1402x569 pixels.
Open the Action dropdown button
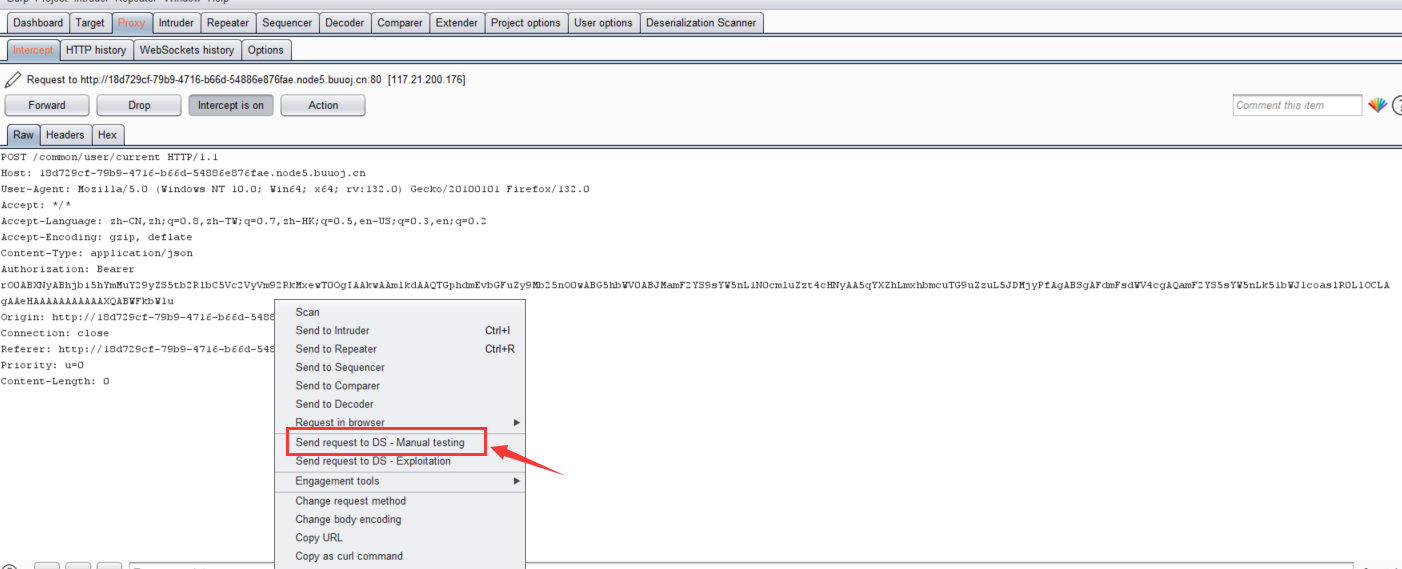(x=322, y=105)
